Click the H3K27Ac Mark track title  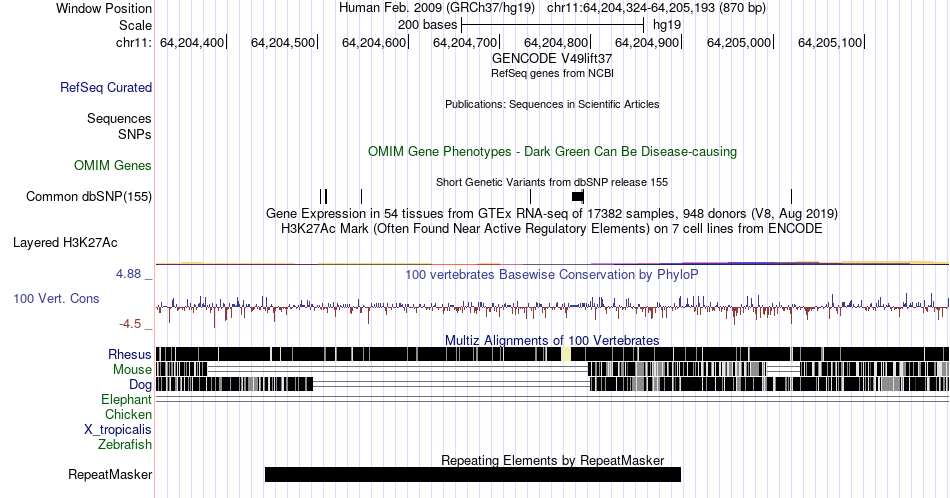click(x=552, y=228)
